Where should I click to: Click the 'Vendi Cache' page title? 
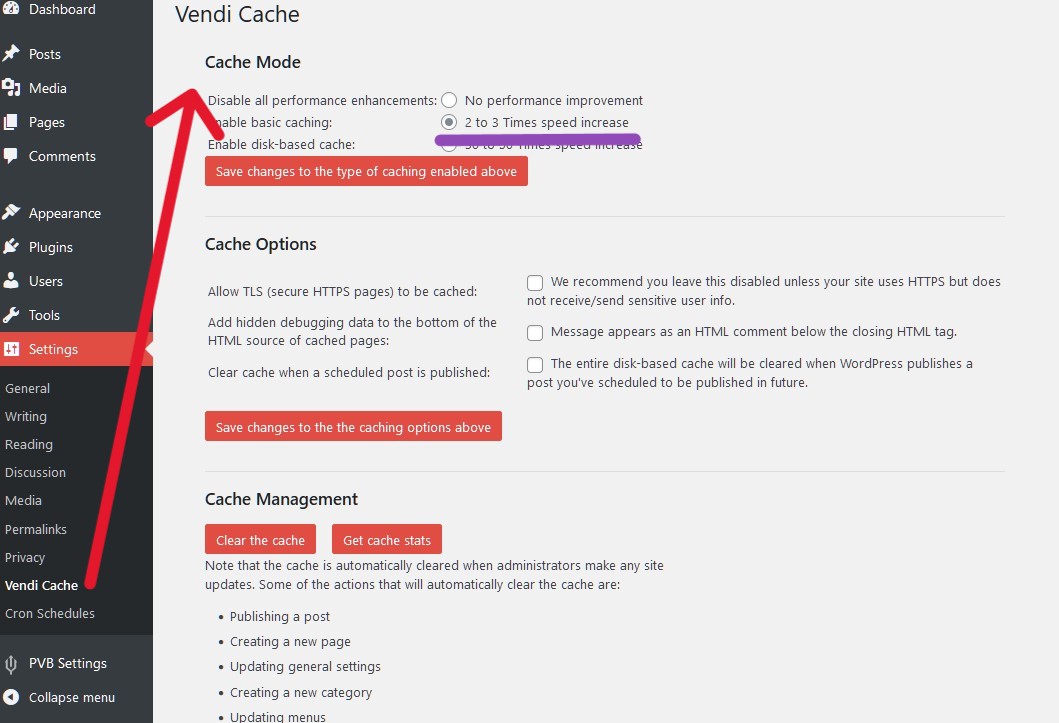tap(237, 14)
